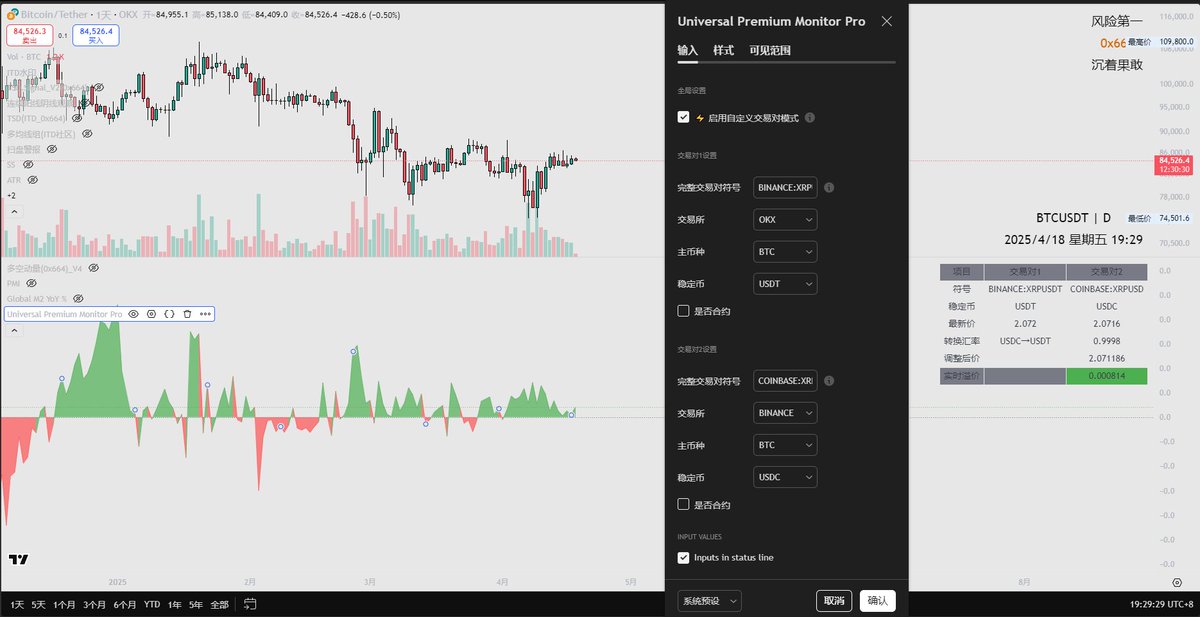This screenshot has width=1200, height=617.
Task: Click the +2 hidden indicators label
Action: pos(11,195)
